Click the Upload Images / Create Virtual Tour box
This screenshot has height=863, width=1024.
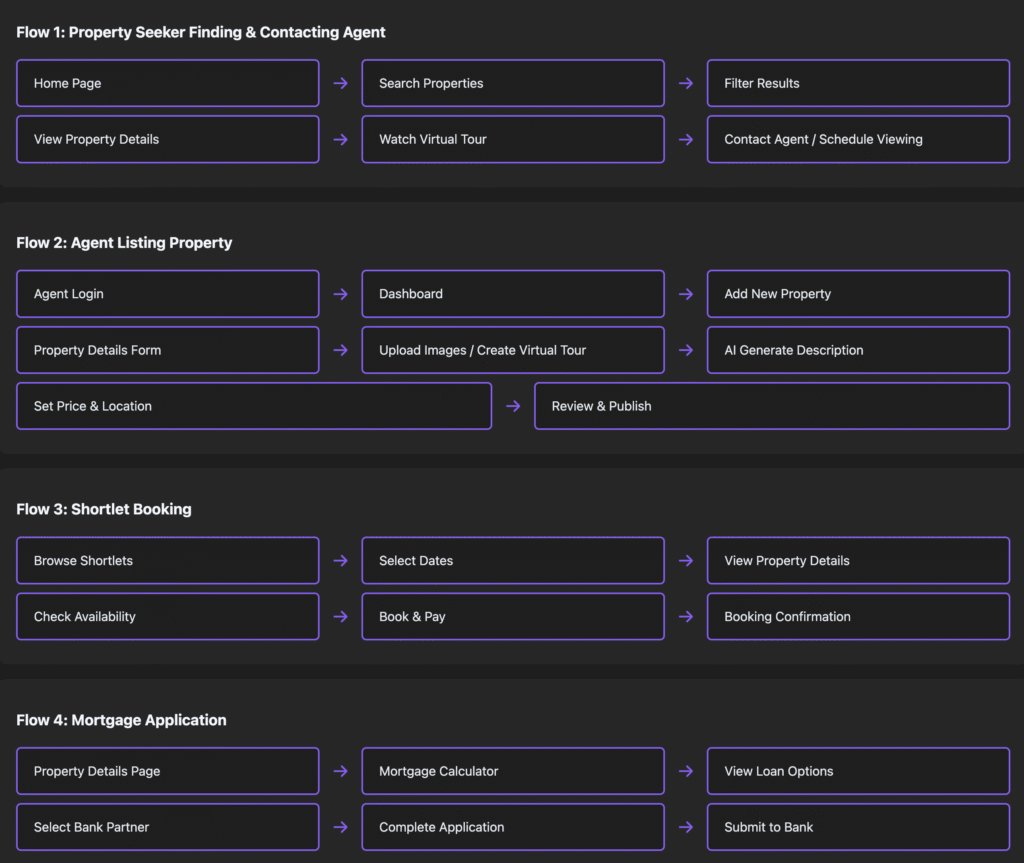513,350
